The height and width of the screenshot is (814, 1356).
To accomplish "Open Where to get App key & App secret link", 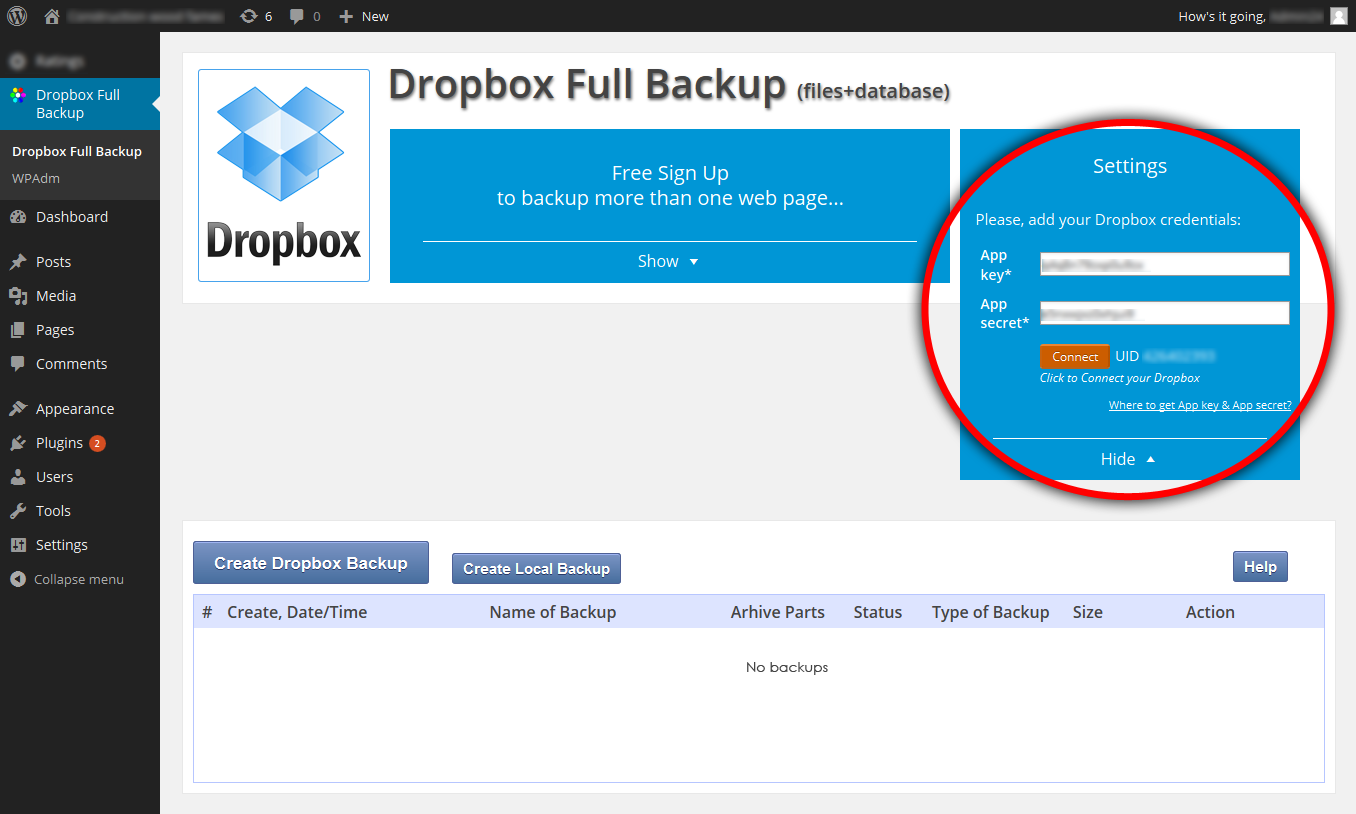I will (x=1200, y=405).
